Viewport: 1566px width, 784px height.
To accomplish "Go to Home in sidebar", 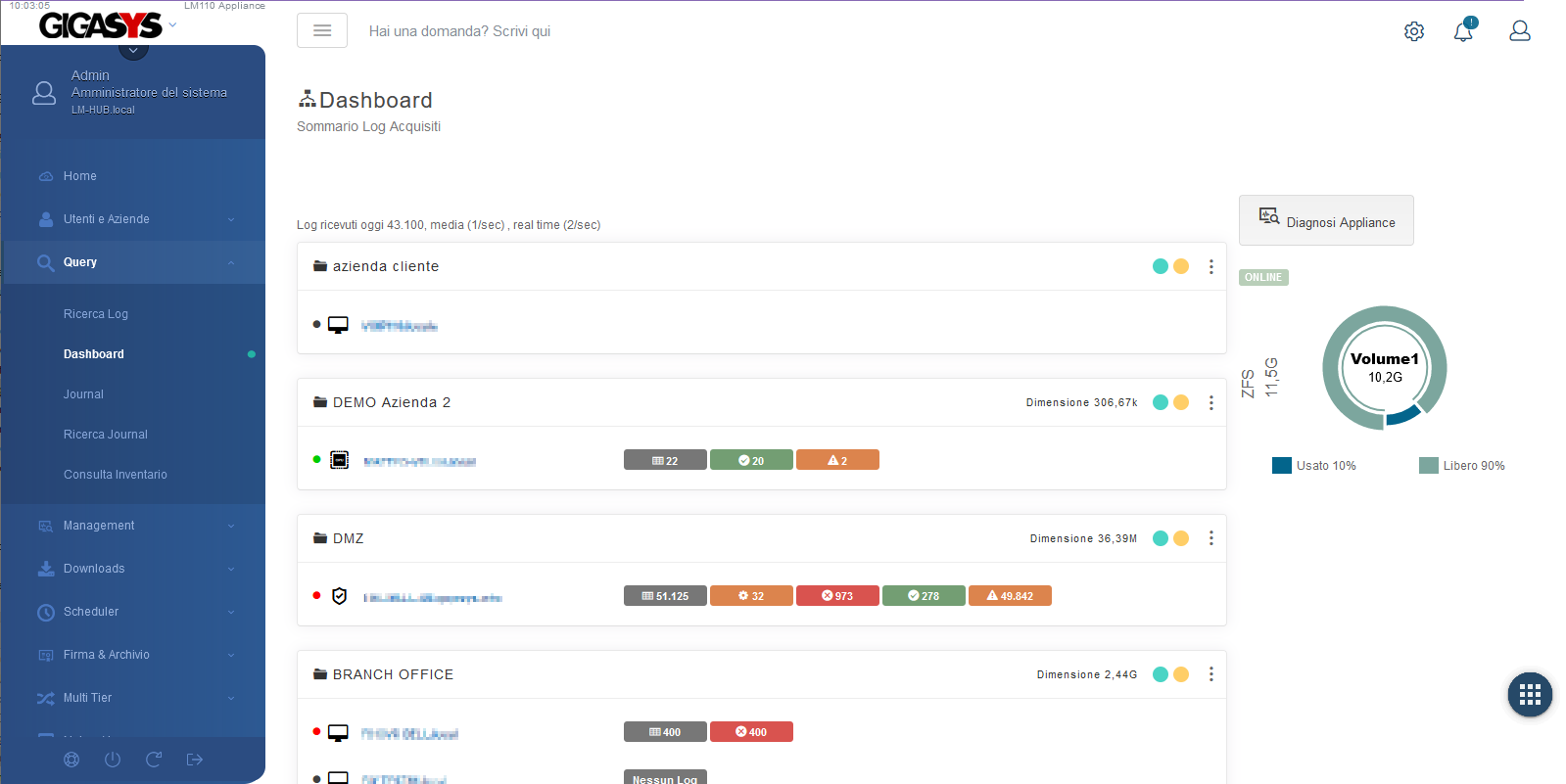I will (x=80, y=176).
